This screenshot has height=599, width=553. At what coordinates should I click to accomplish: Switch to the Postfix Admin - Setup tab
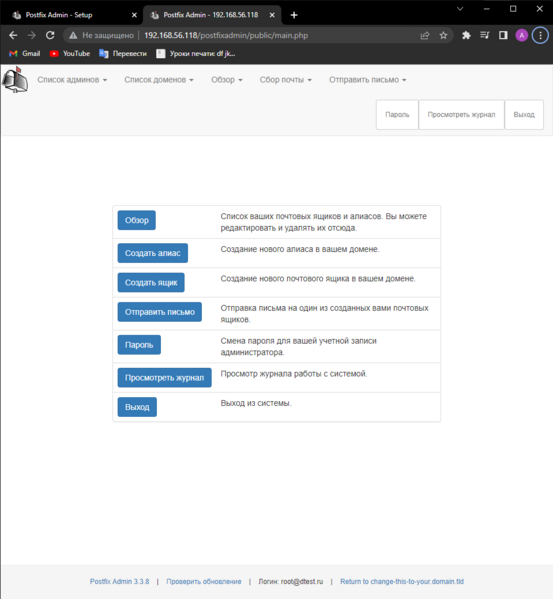click(73, 15)
